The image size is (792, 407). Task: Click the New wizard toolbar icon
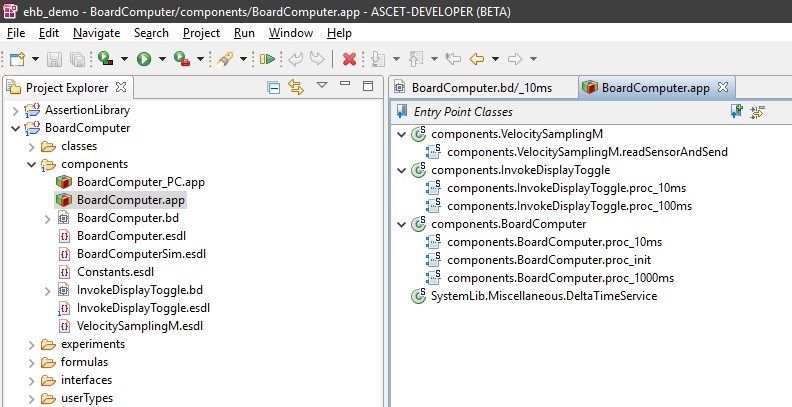click(17, 59)
